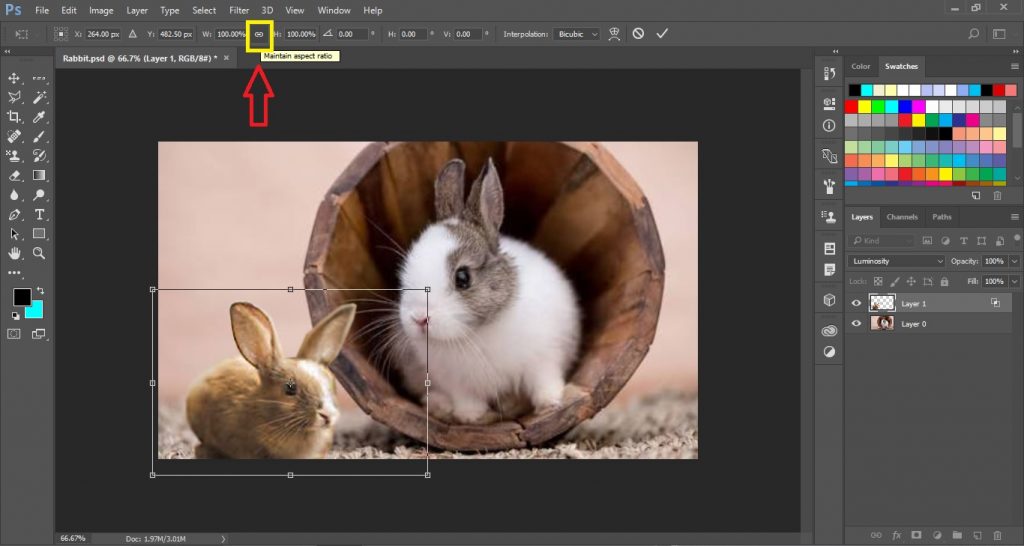
Task: Select the Clone Stamp tool
Action: (x=14, y=155)
